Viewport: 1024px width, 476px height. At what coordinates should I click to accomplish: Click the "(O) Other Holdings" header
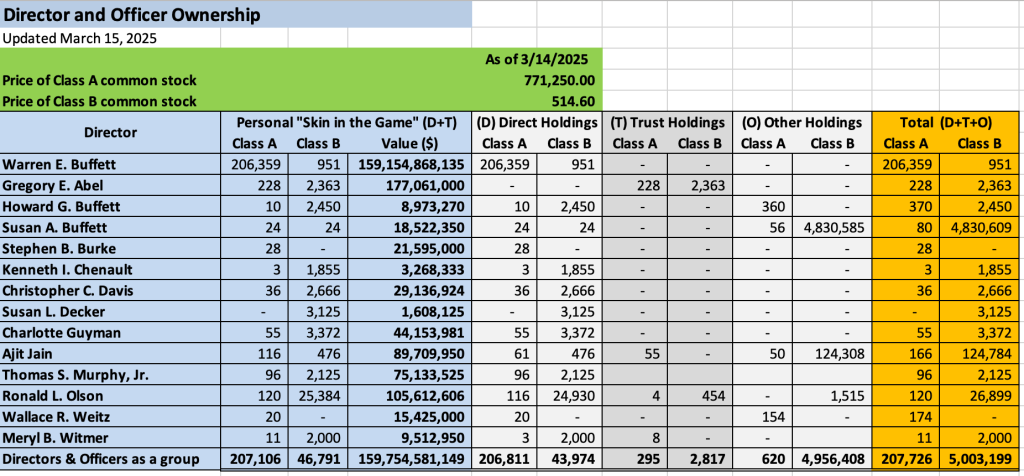(x=801, y=122)
